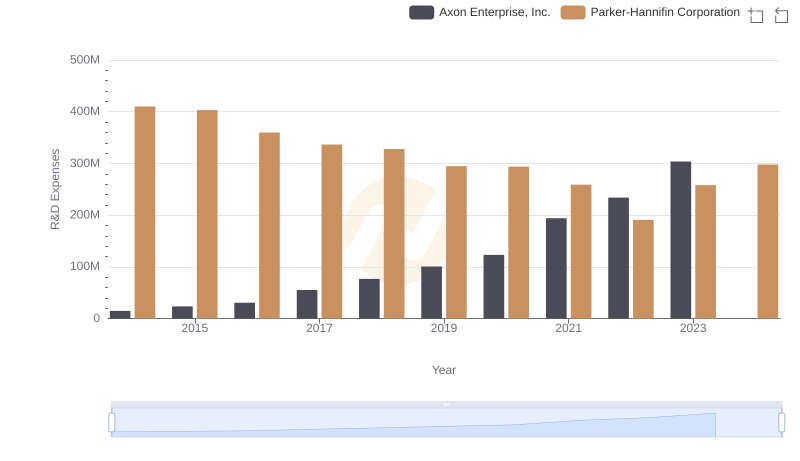This screenshot has width=800, height=461.
Task: Select the Parker-Hannifin bar for 2014
Action: (x=145, y=213)
